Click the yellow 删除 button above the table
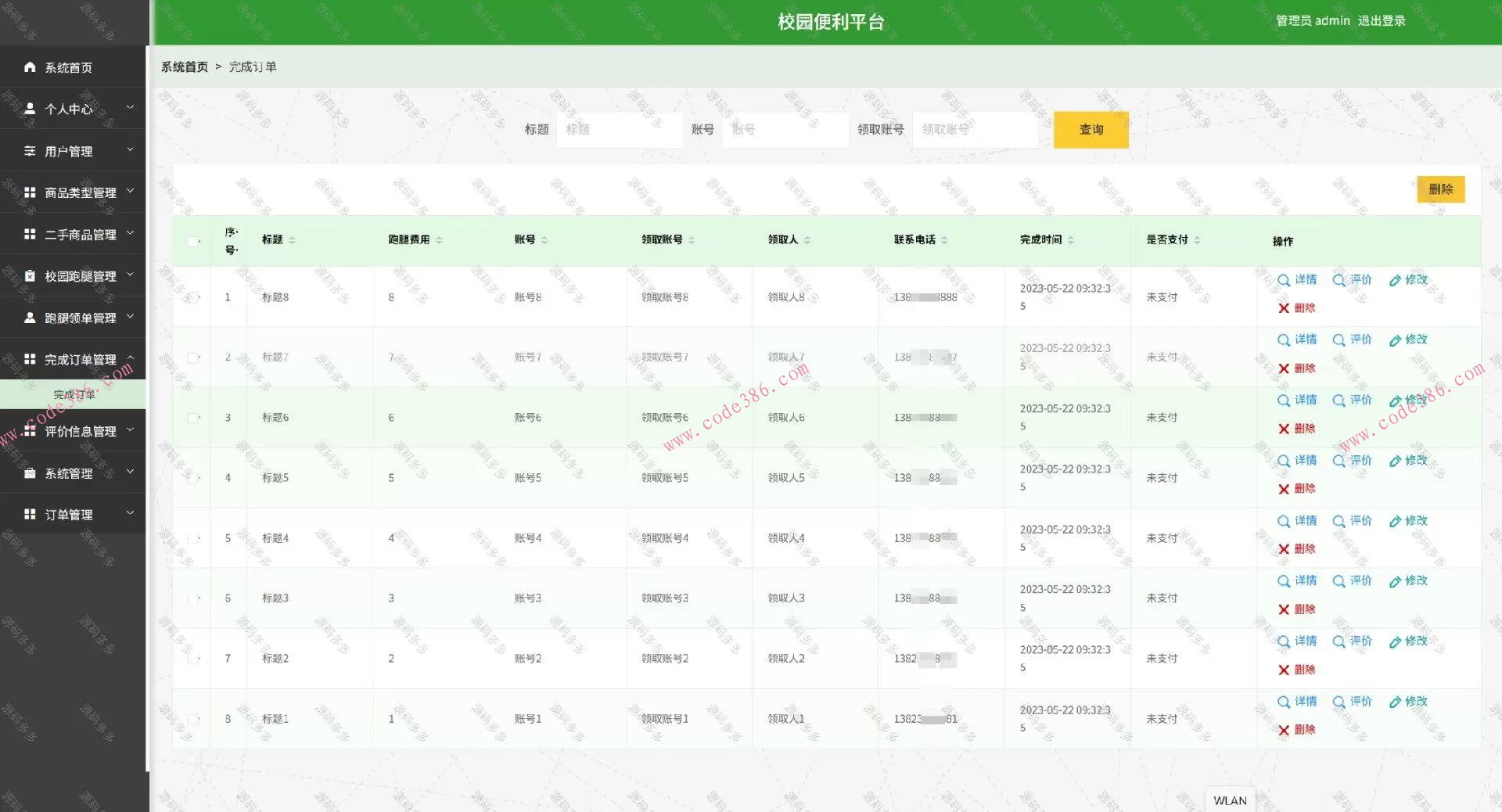 (1441, 189)
